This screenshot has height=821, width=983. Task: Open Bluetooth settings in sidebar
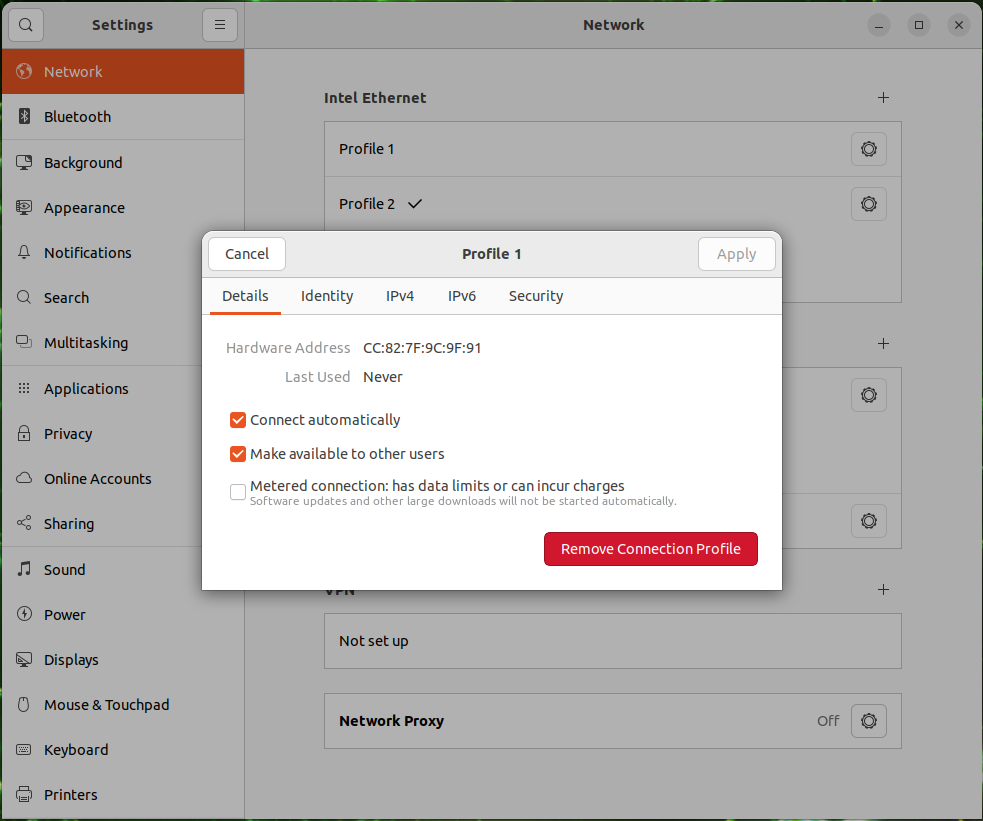pyautogui.click(x=77, y=117)
